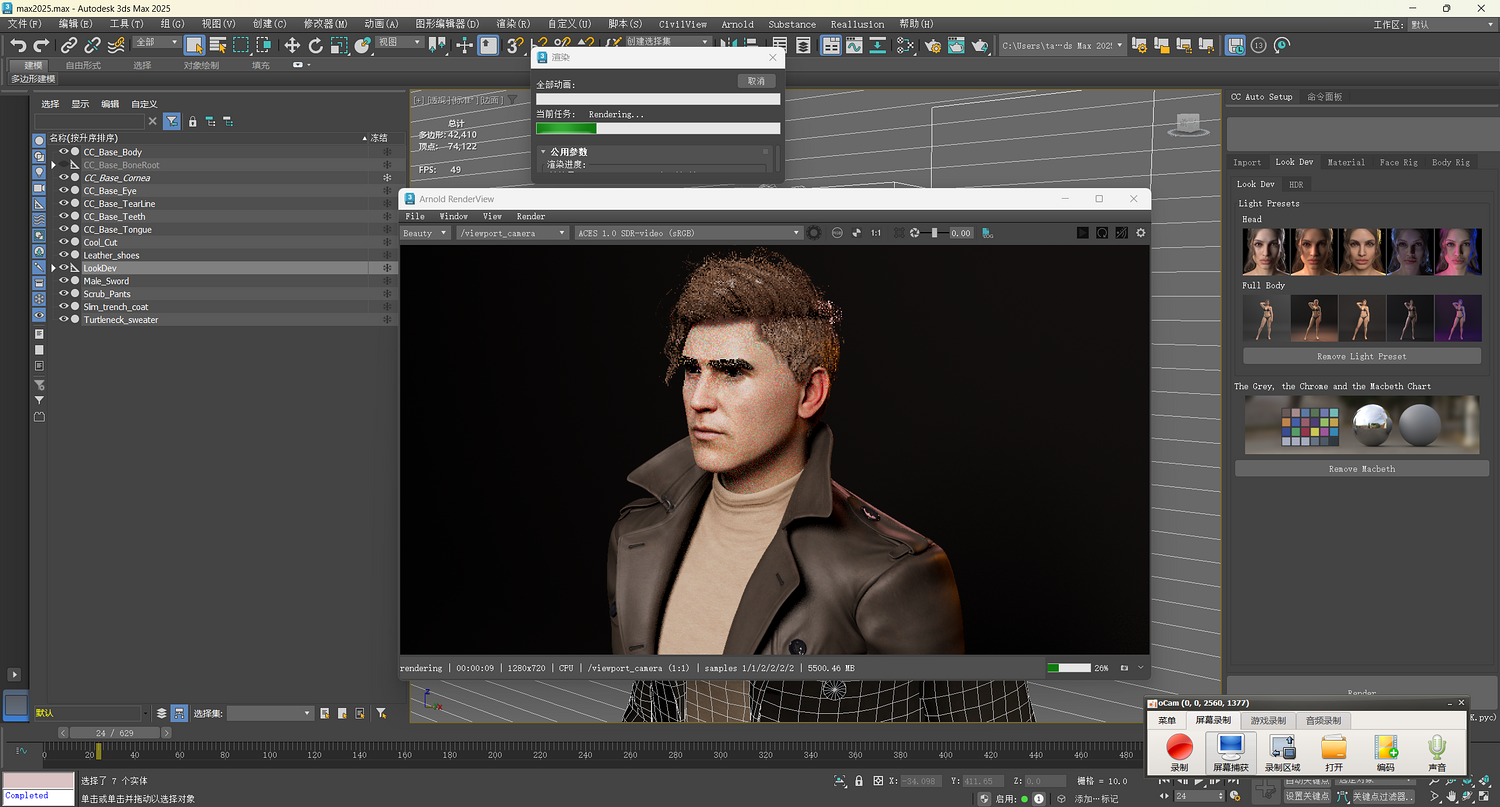
Task: Open Arnold RenderView settings gear
Action: (1141, 233)
